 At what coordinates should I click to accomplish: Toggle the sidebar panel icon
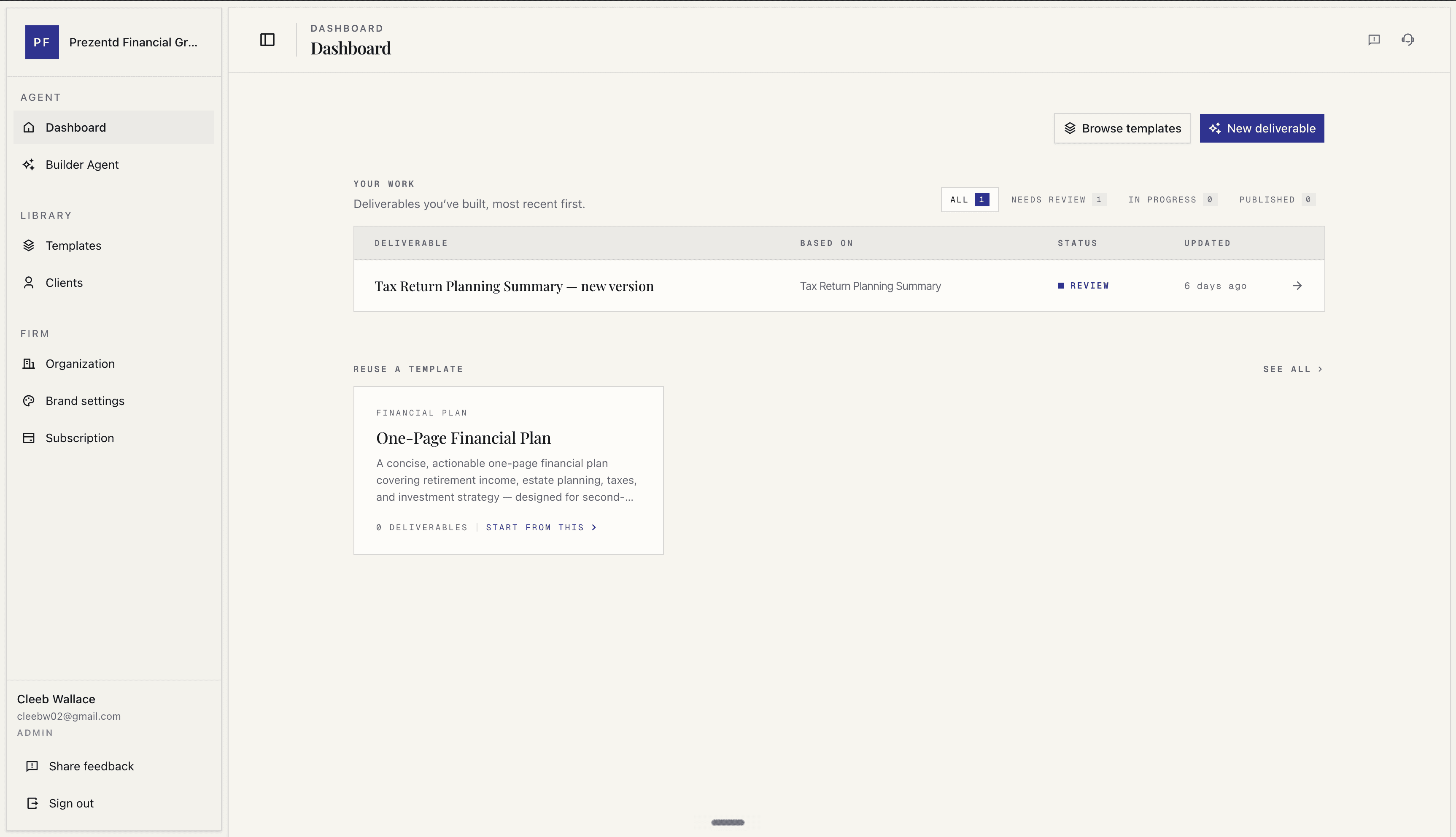tap(267, 40)
